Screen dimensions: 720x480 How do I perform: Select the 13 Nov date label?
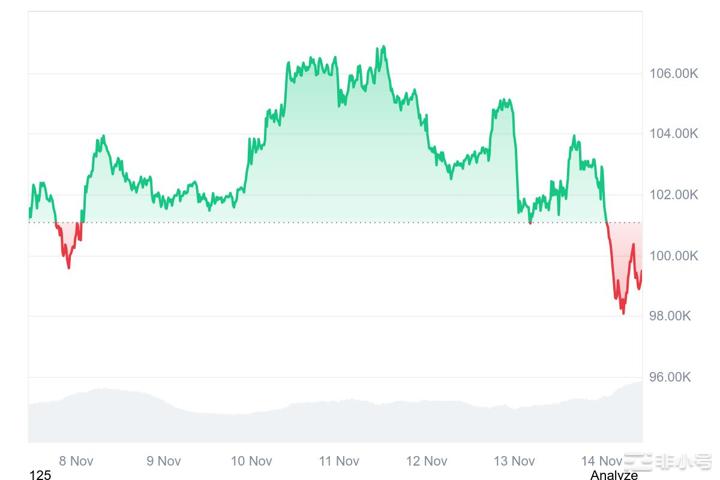coord(515,460)
